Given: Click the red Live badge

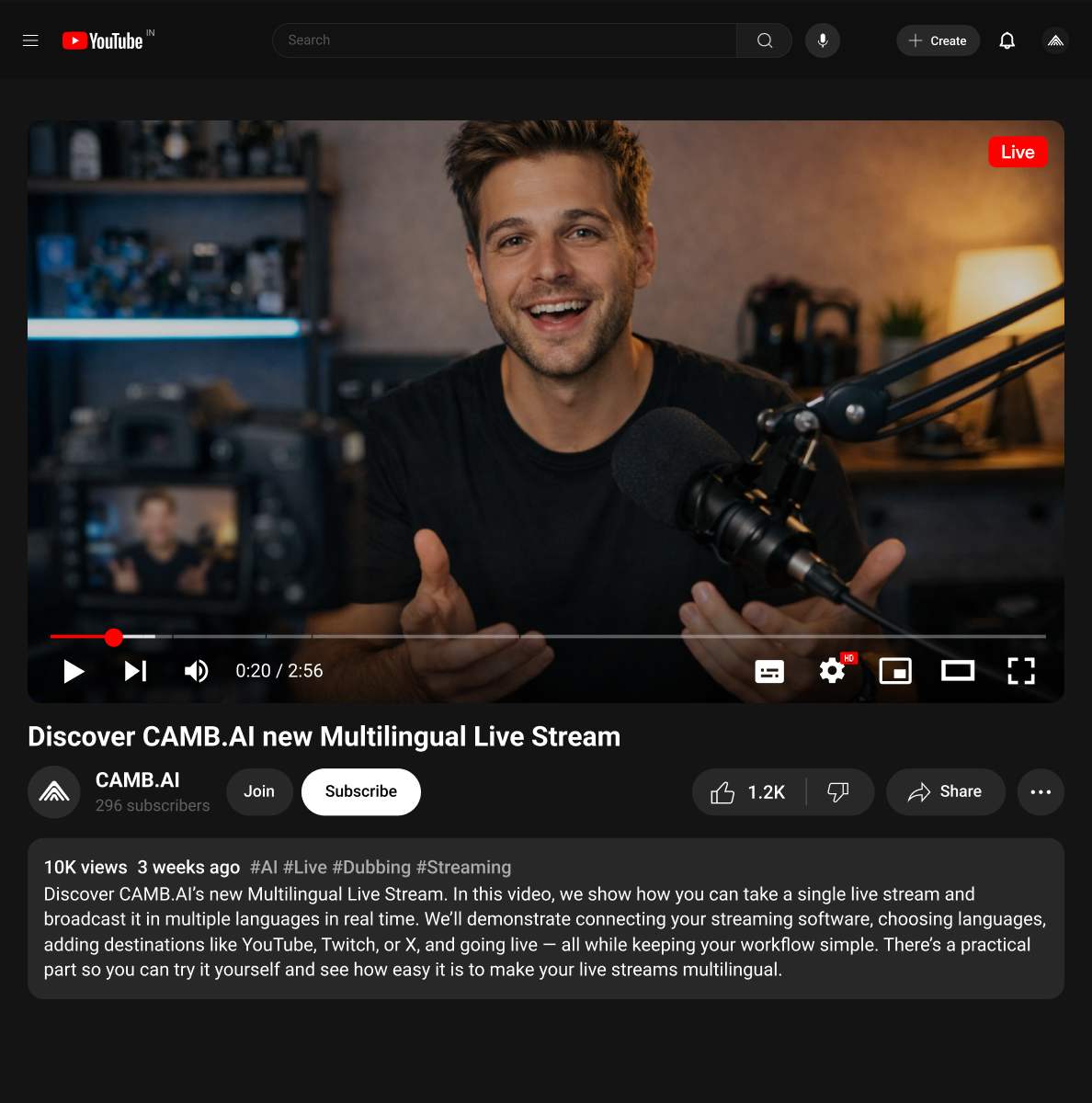Looking at the screenshot, I should click(x=1018, y=153).
